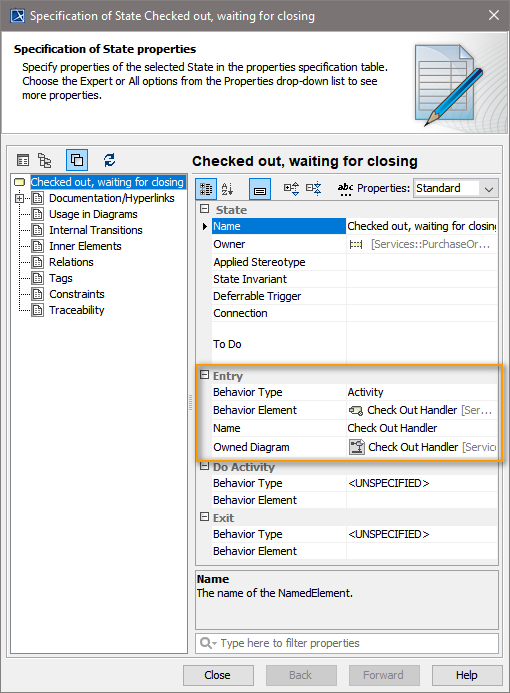Click the tree list view icon
Screen dimensions: 510x693
(x=23, y=160)
